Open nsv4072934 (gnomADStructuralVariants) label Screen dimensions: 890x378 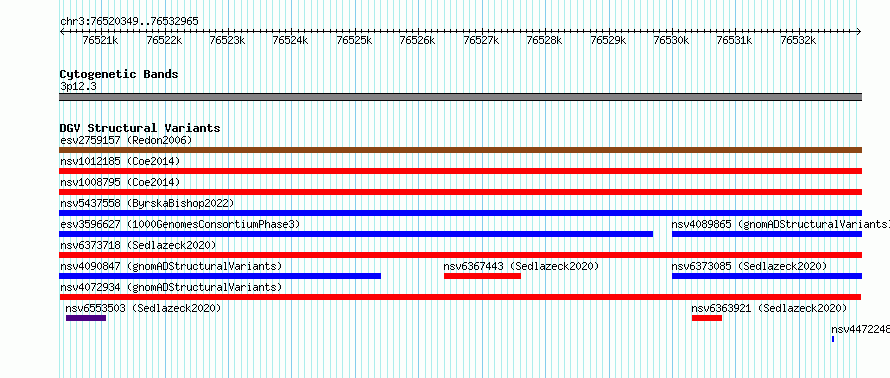pos(171,287)
